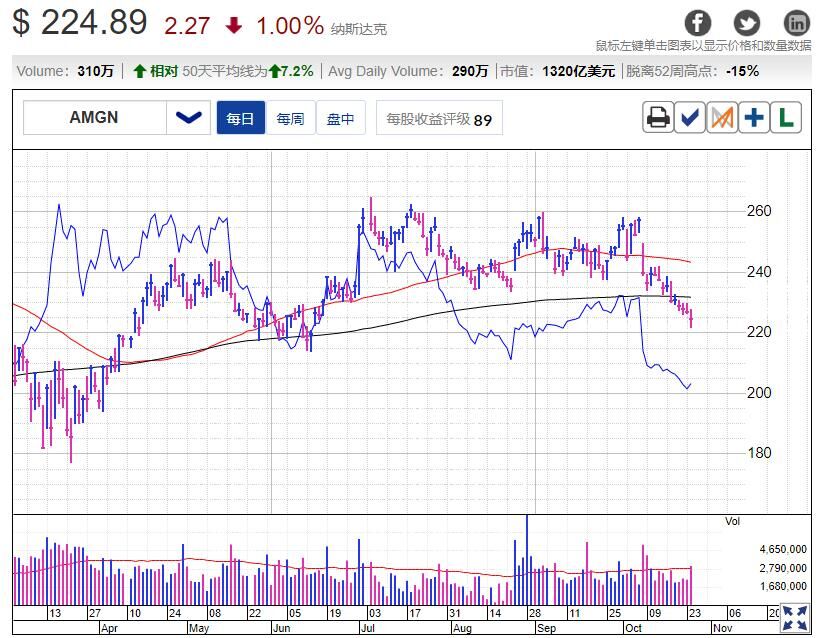Click the 200 price axis label
This screenshot has width=818, height=638.
coord(759,392)
